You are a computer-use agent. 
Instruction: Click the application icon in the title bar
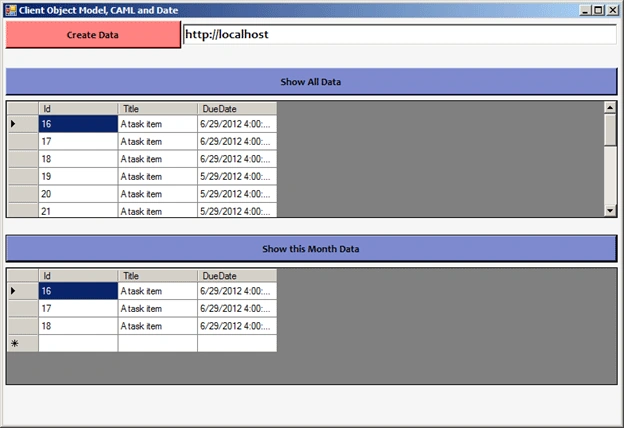(11, 10)
